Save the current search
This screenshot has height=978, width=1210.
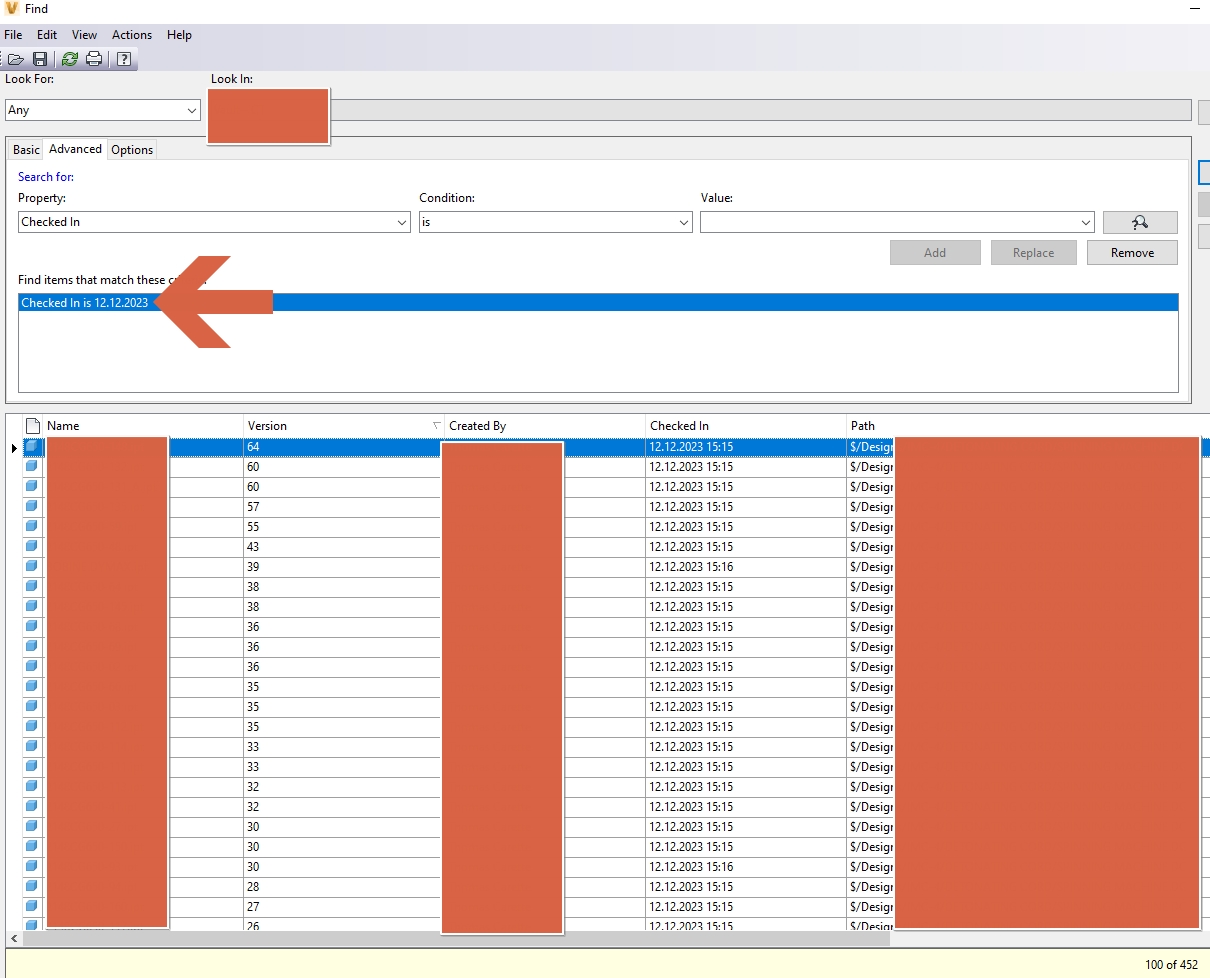[41, 59]
